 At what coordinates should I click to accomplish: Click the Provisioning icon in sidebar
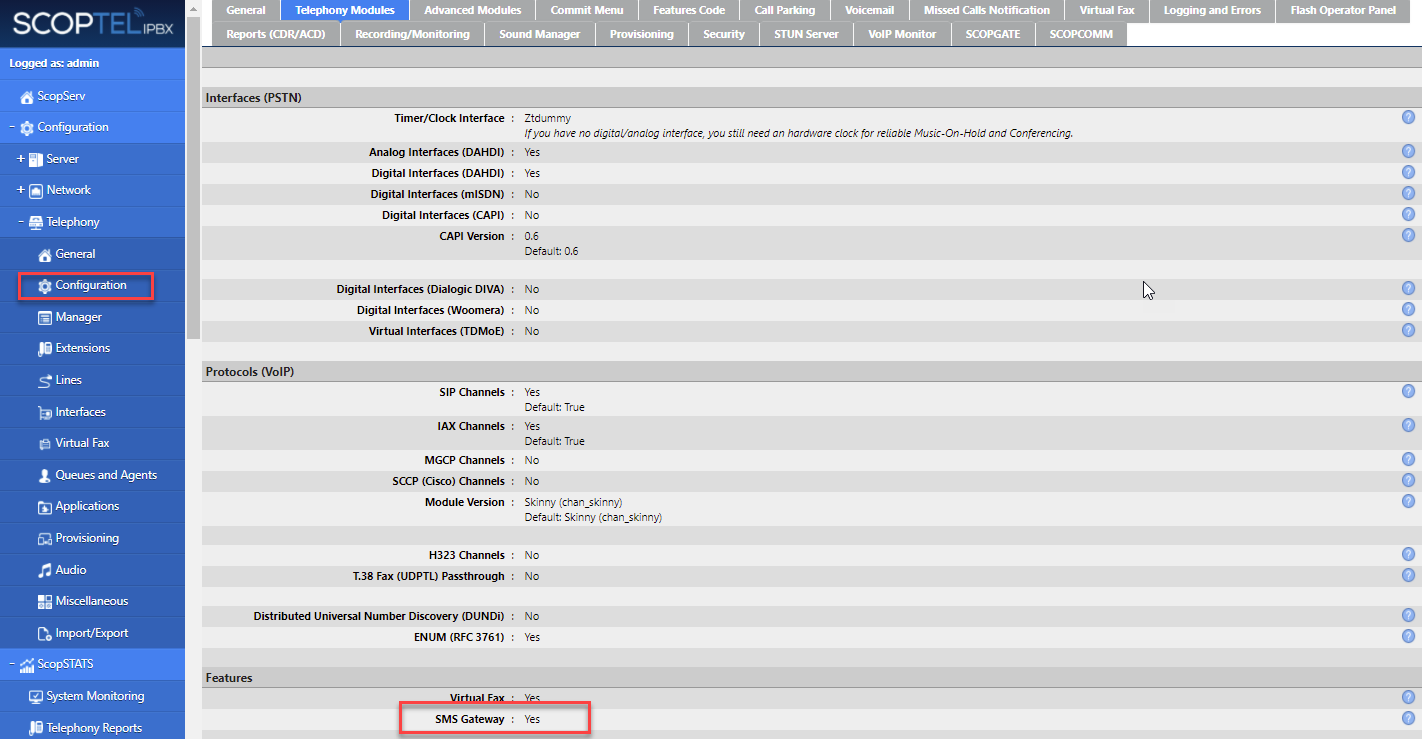45,539
